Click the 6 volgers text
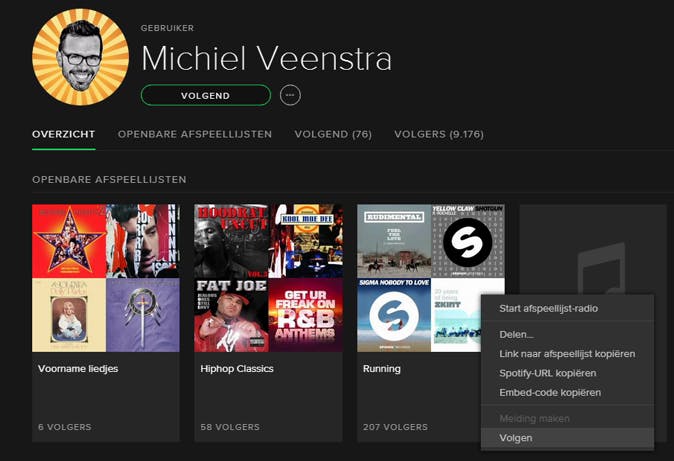This screenshot has height=461, width=674. [x=64, y=427]
